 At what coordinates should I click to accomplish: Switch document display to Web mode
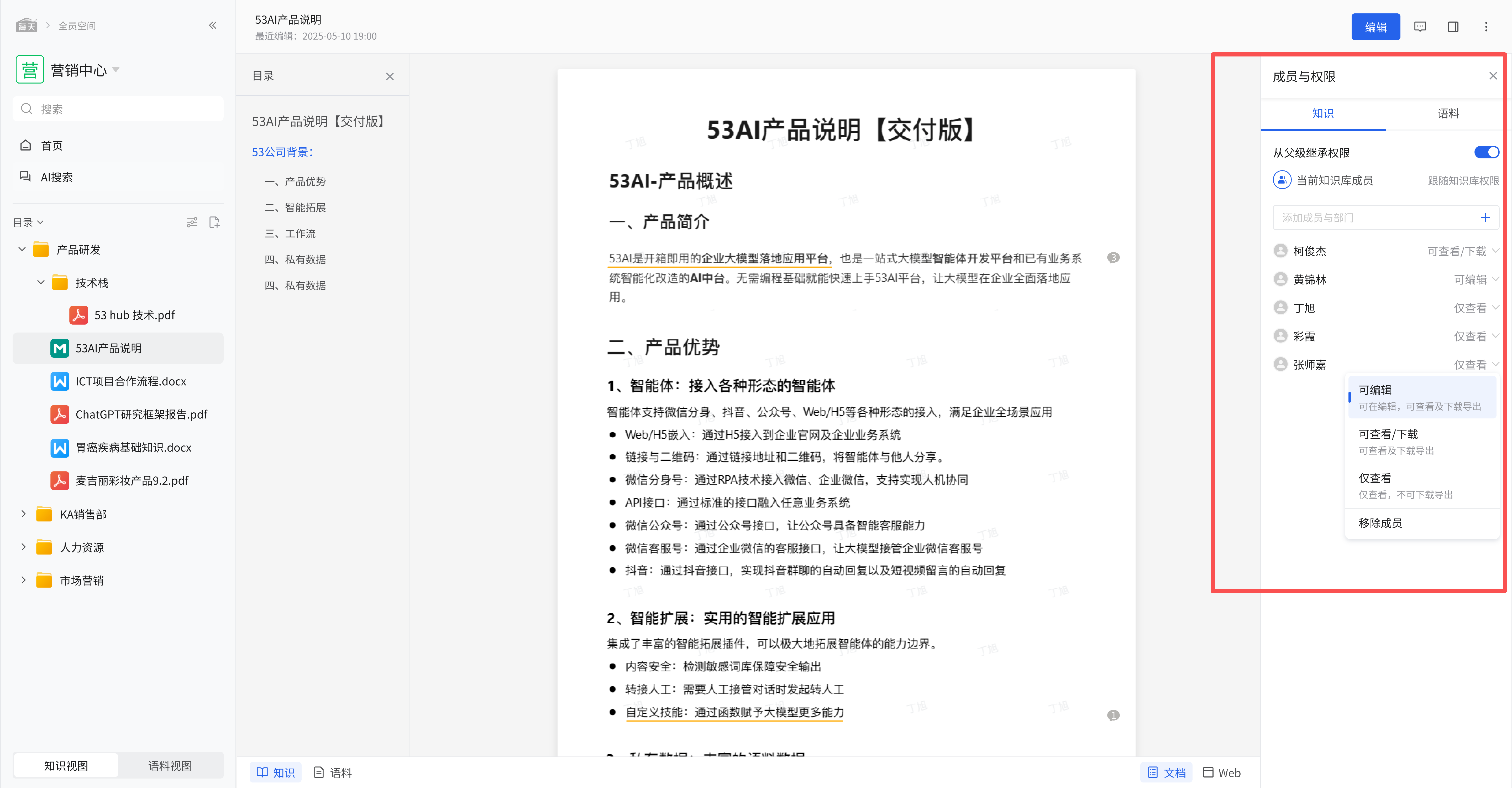1221,773
